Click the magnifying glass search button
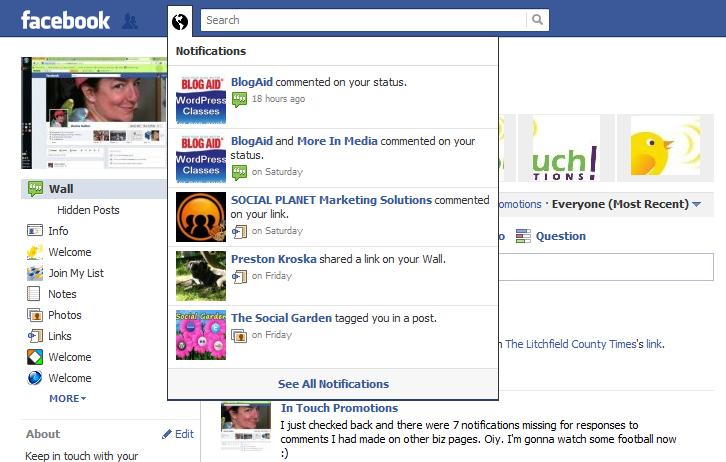Screen dimensions: 726x462 pyautogui.click(x=537, y=20)
